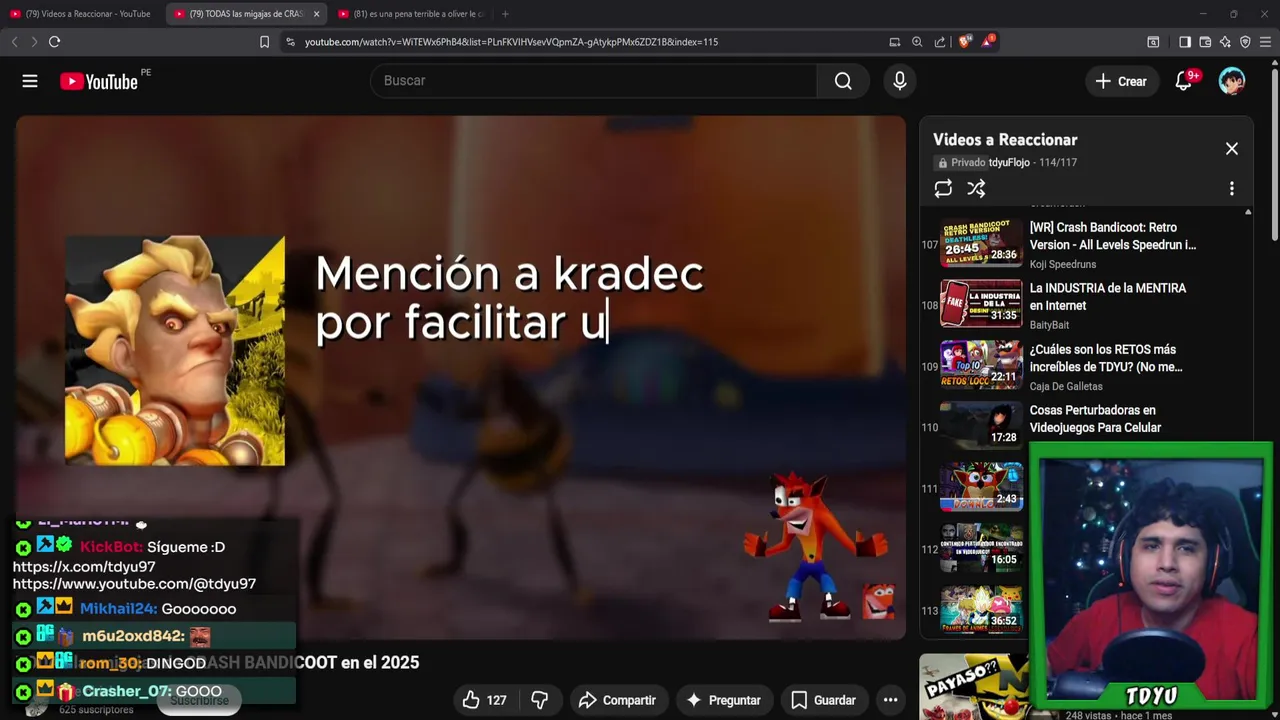Open playlist item 112 thumbnail
The height and width of the screenshot is (720, 1280).
point(981,548)
